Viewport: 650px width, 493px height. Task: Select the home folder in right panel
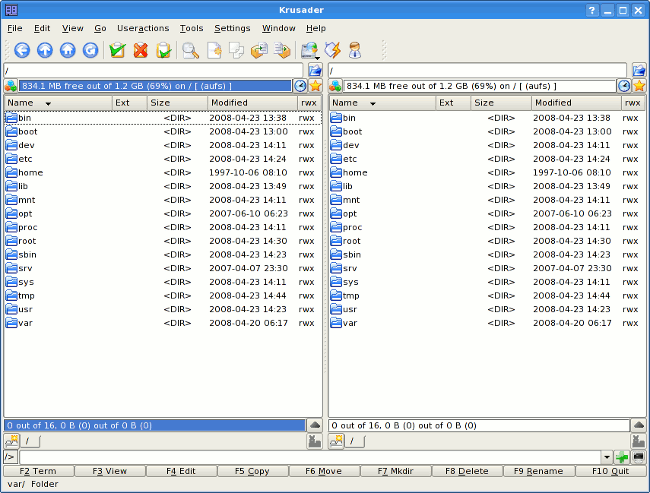coord(487,172)
